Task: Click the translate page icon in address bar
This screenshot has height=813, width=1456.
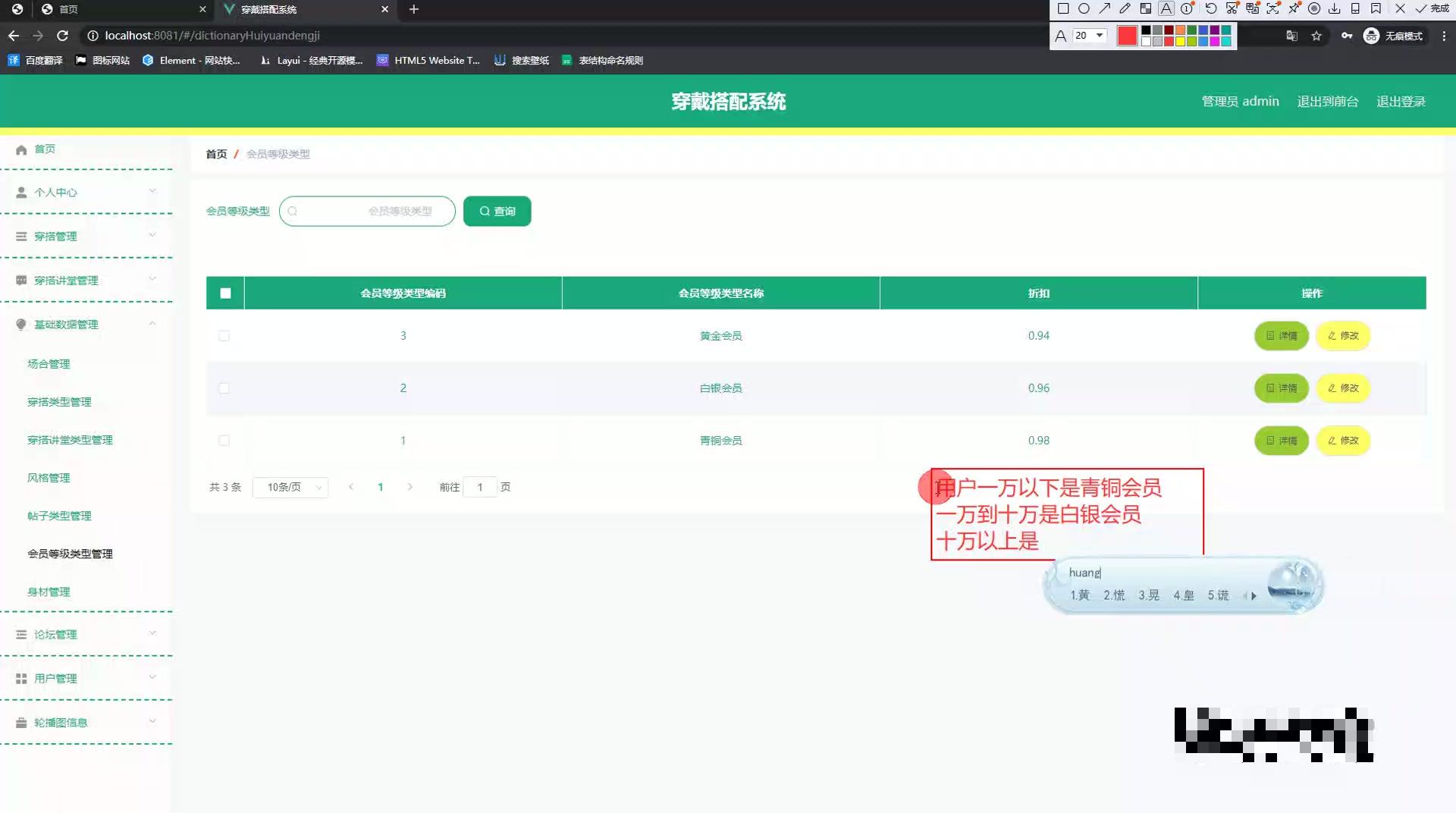Action: [1292, 36]
